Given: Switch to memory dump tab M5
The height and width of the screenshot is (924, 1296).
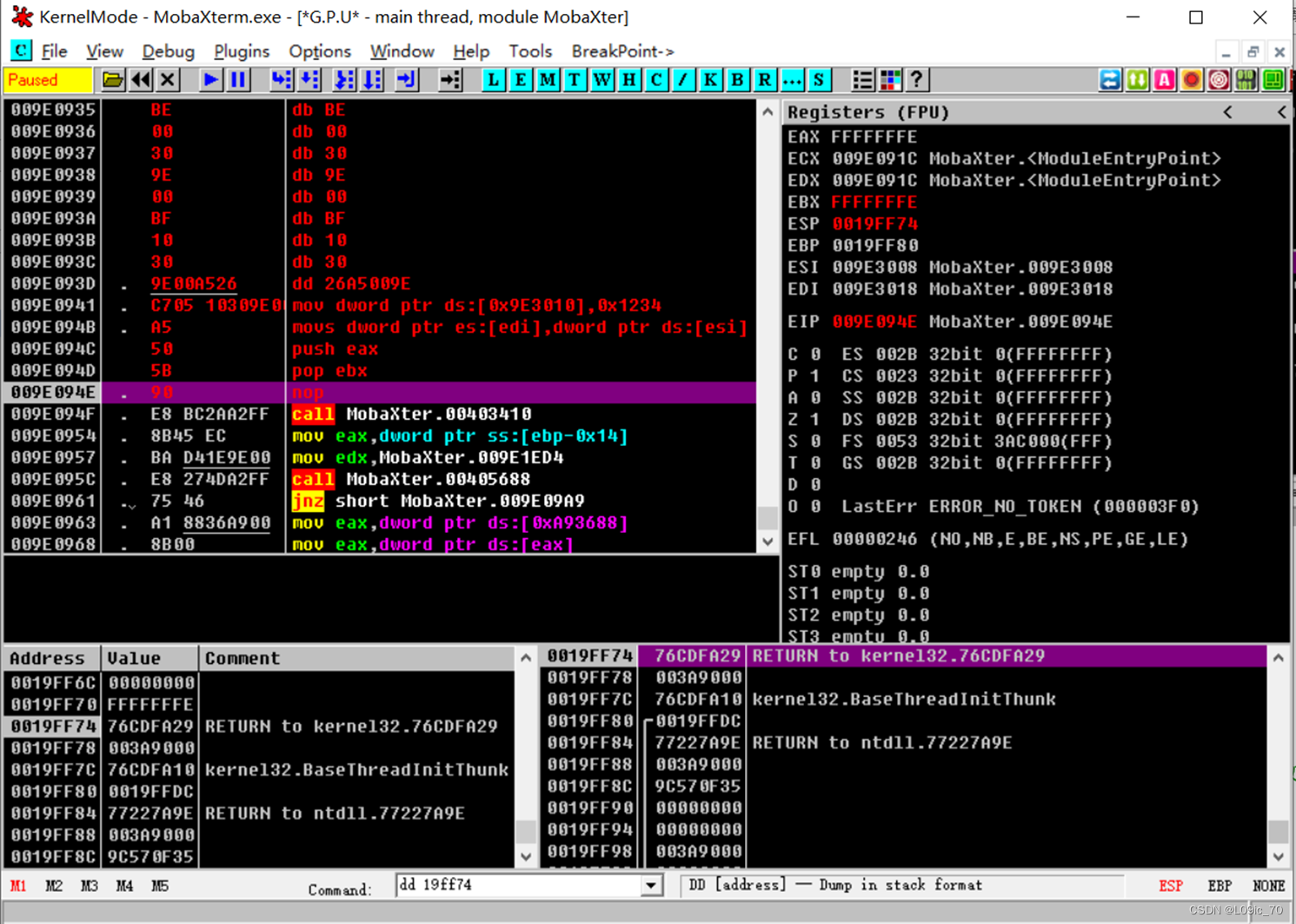Looking at the screenshot, I should pos(160,886).
